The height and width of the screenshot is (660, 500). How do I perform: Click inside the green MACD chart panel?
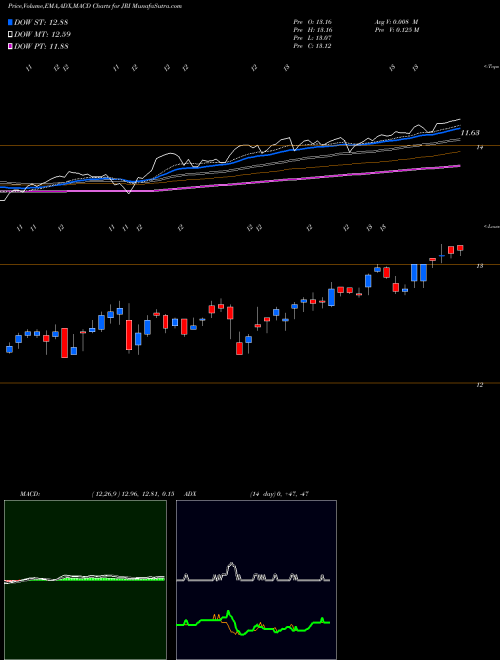[x=85, y=580]
